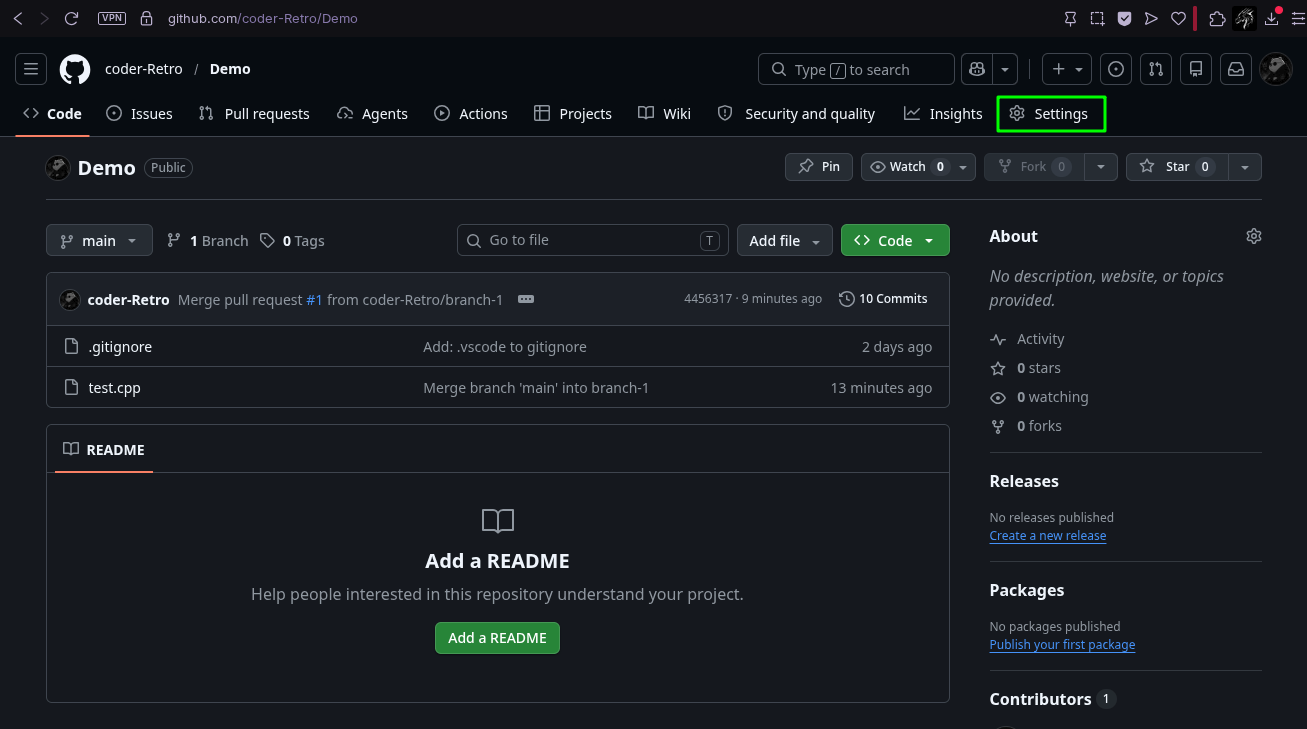
Task: Focus the Type / to search field
Action: coord(856,69)
